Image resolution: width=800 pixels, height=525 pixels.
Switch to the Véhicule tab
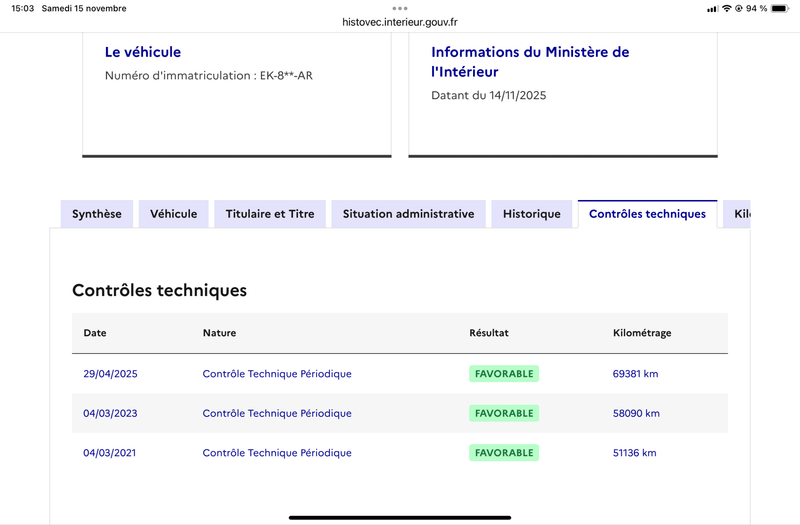coord(174,214)
